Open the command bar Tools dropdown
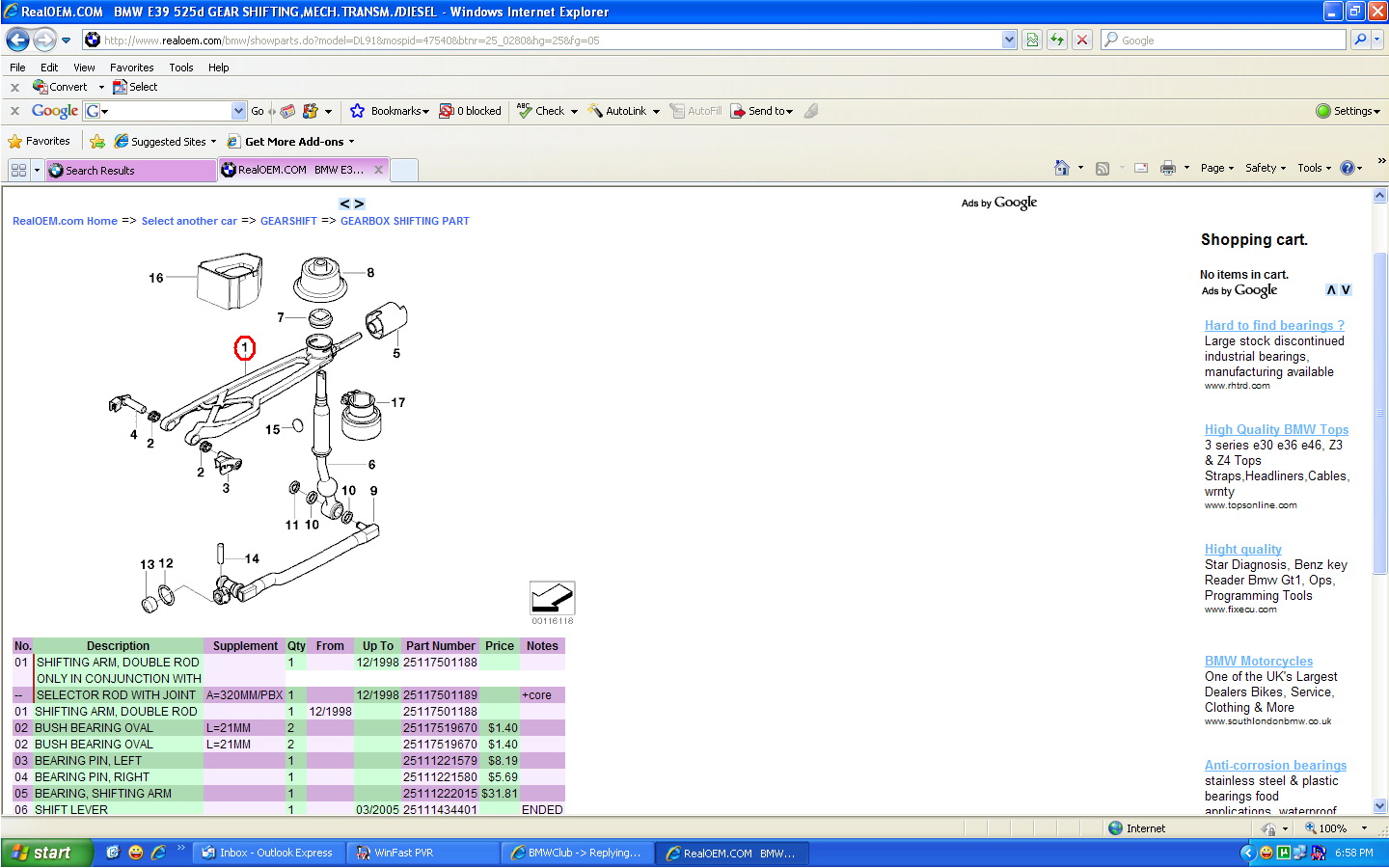The image size is (1389, 868). [1314, 168]
